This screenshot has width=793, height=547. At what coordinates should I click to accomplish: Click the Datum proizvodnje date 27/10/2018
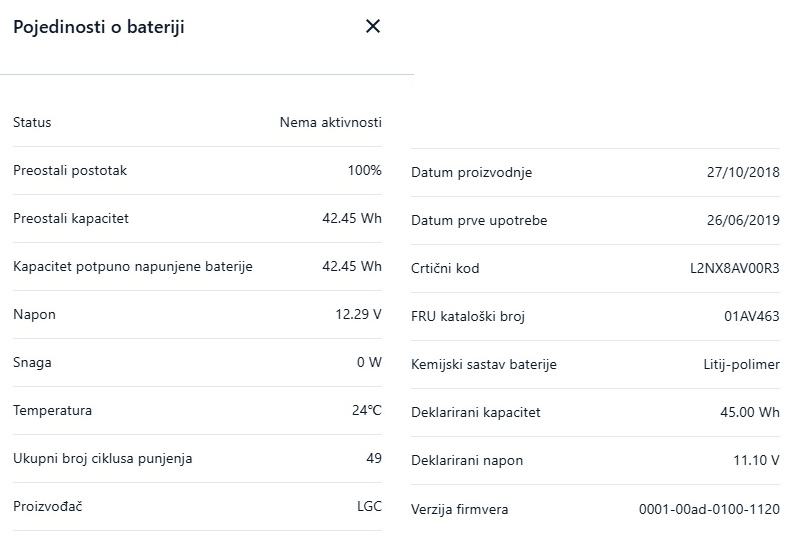[x=742, y=172]
